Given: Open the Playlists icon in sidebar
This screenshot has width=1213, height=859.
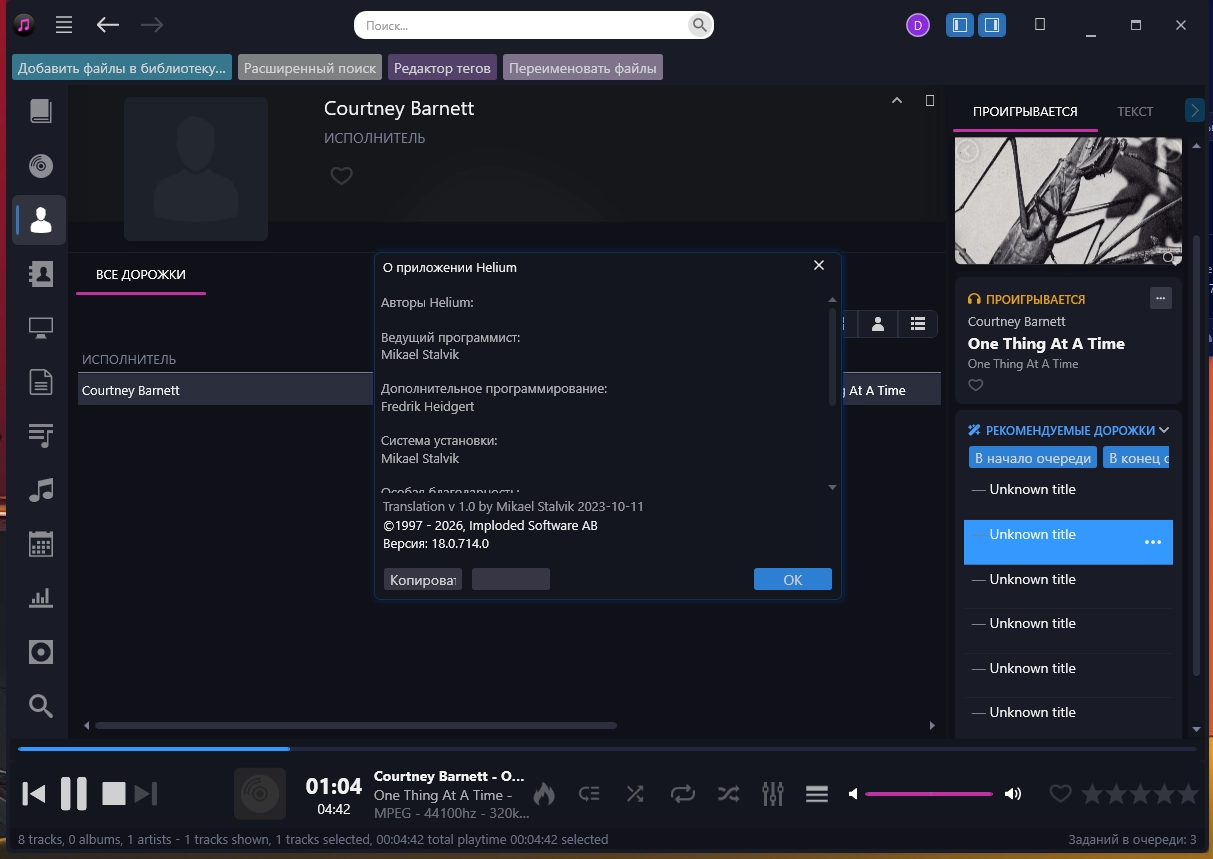Looking at the screenshot, I should click(x=41, y=436).
